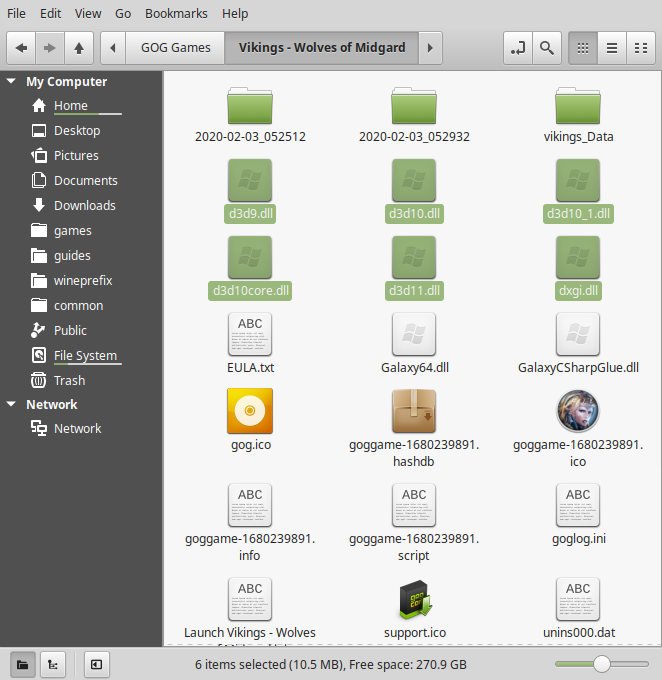Select the GalaxyCSharpGlue.dll file
662x680 pixels.
(x=578, y=343)
